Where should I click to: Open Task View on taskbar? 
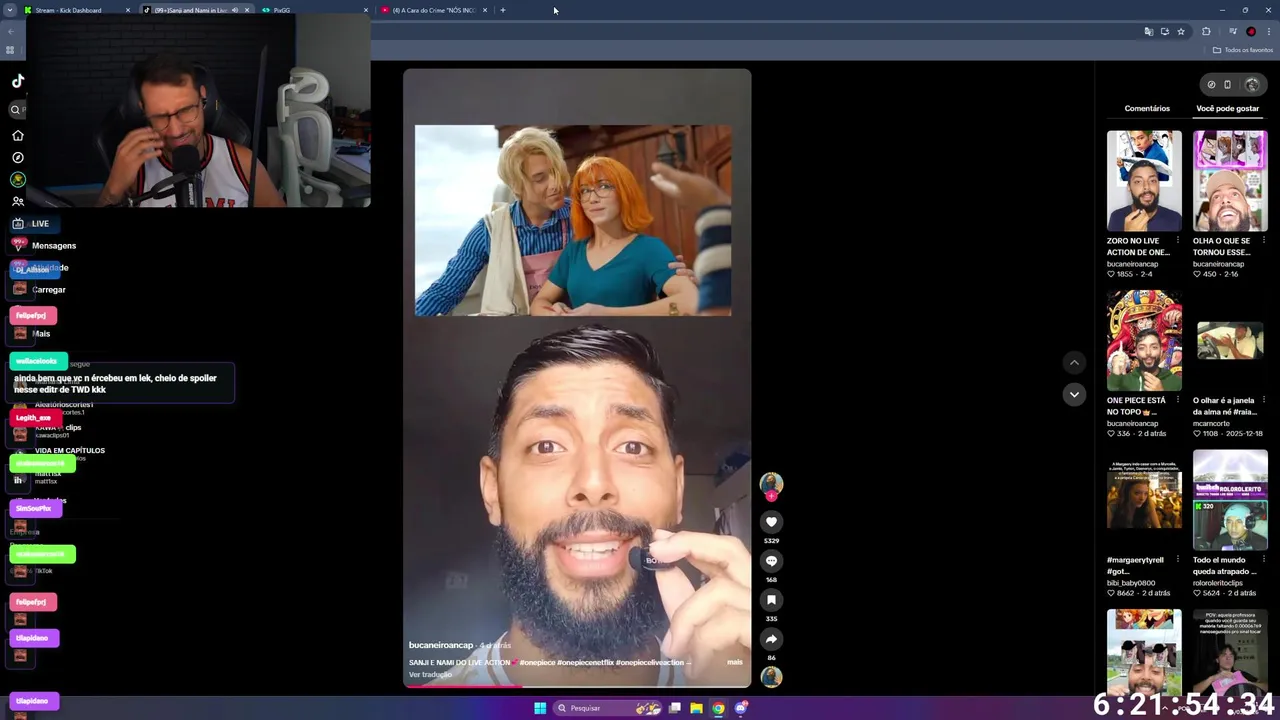[x=675, y=708]
